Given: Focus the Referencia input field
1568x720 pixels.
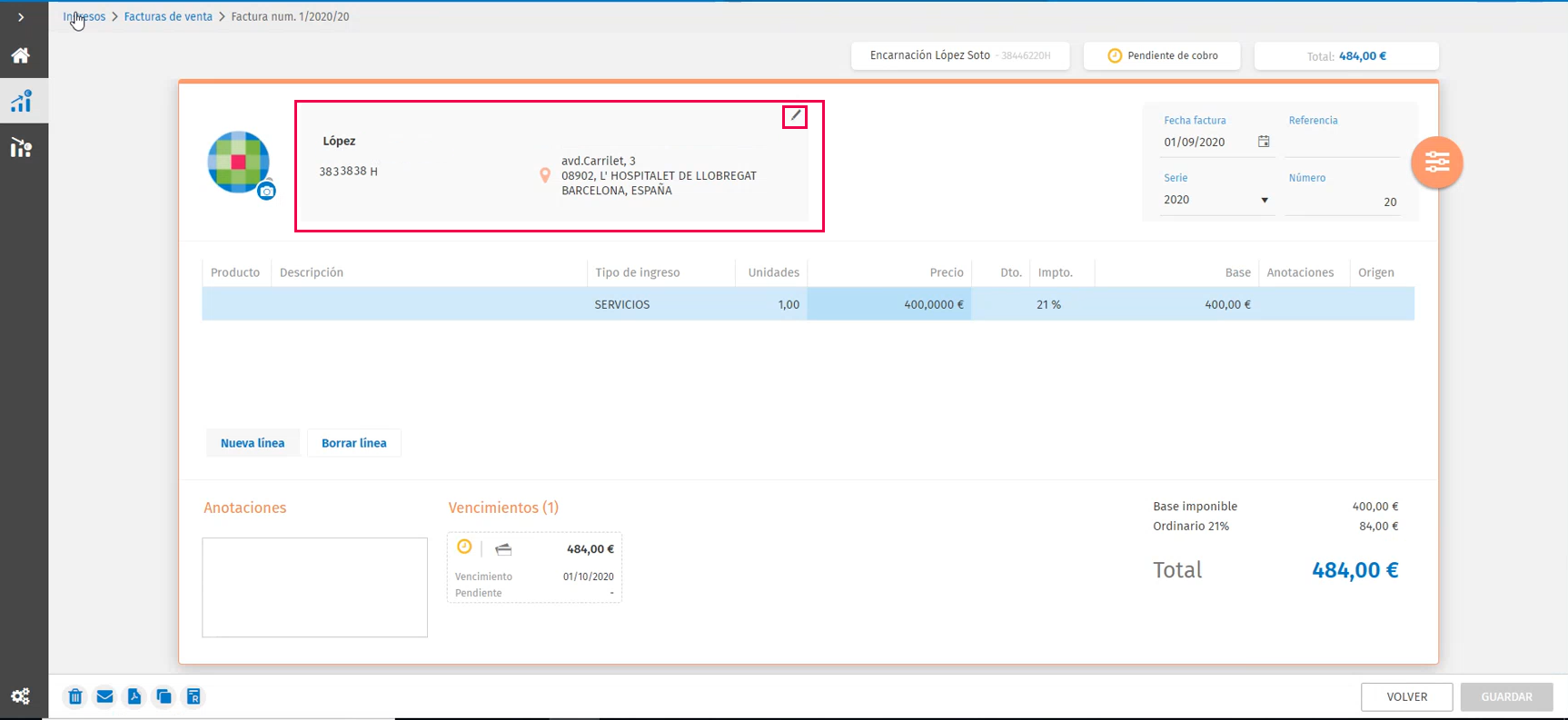Looking at the screenshot, I should pos(1343,143).
